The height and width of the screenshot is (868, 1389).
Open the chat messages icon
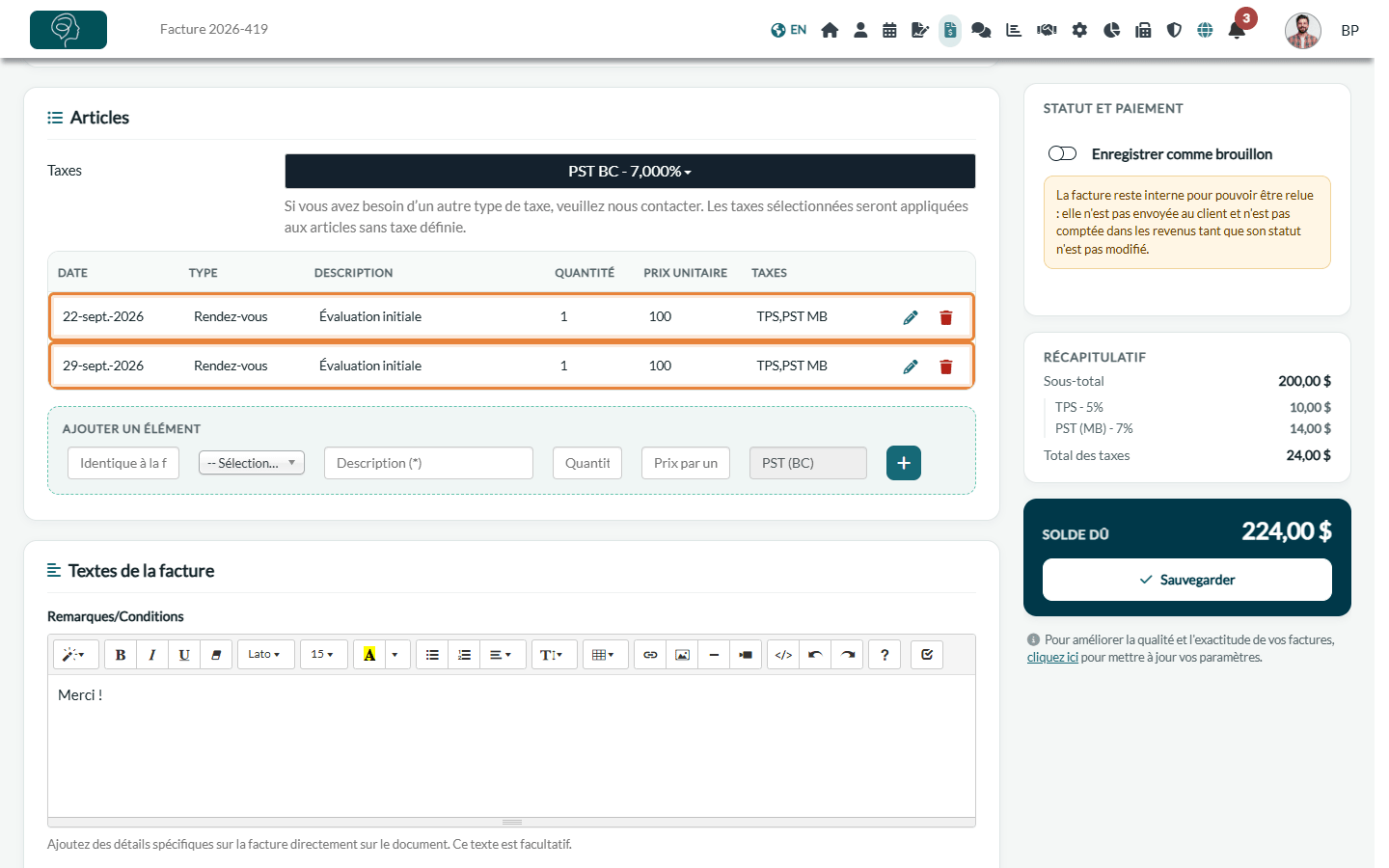pyautogui.click(x=981, y=30)
